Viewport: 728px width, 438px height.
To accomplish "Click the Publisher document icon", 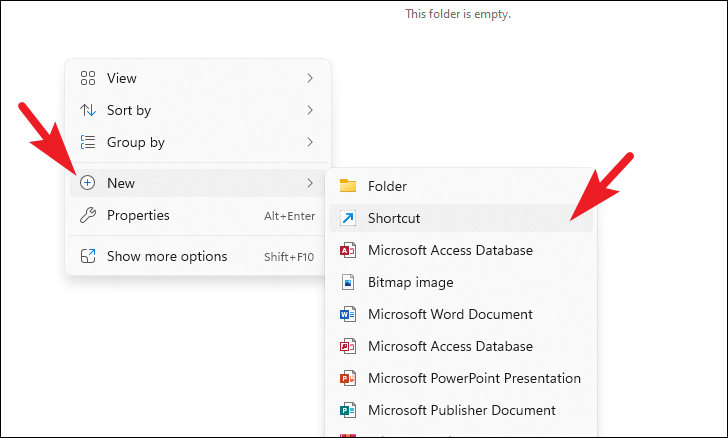I will 348,410.
